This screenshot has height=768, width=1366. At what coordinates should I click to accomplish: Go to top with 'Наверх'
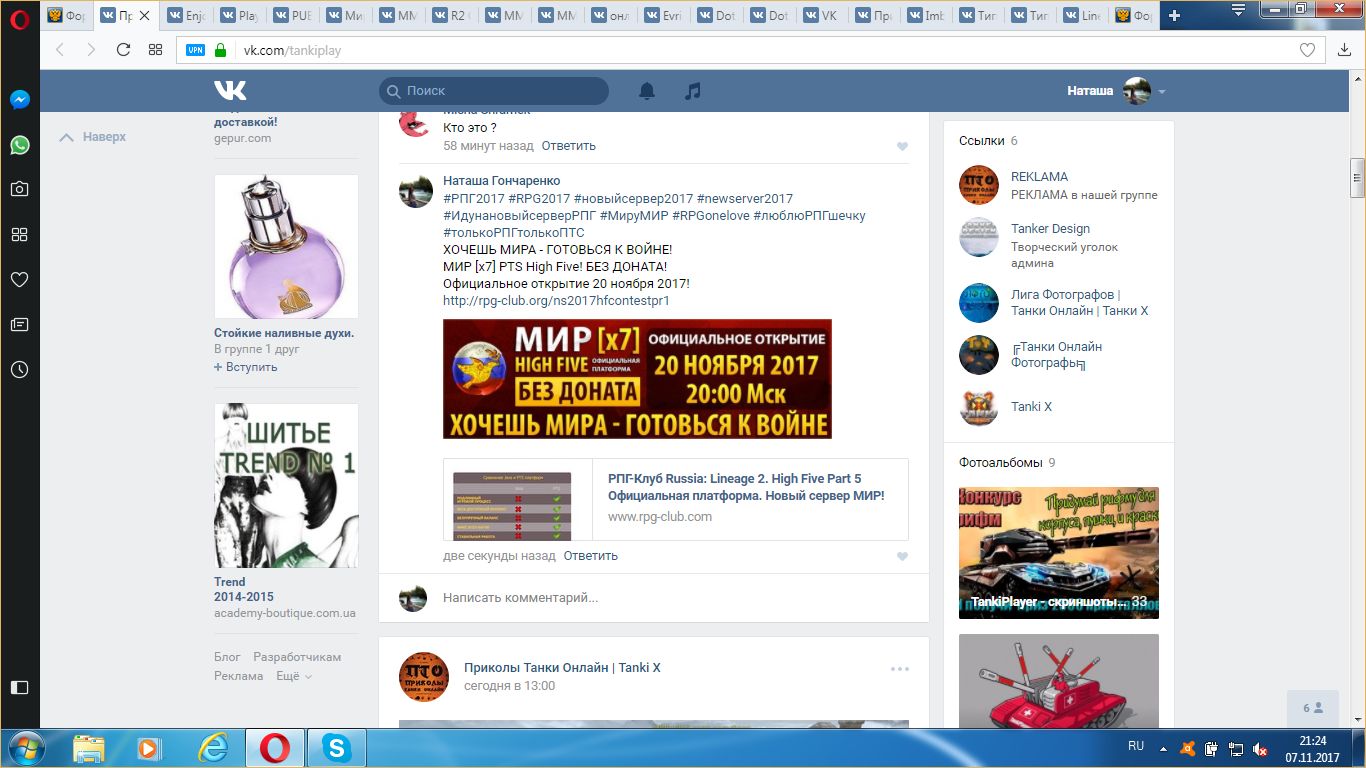click(x=93, y=137)
